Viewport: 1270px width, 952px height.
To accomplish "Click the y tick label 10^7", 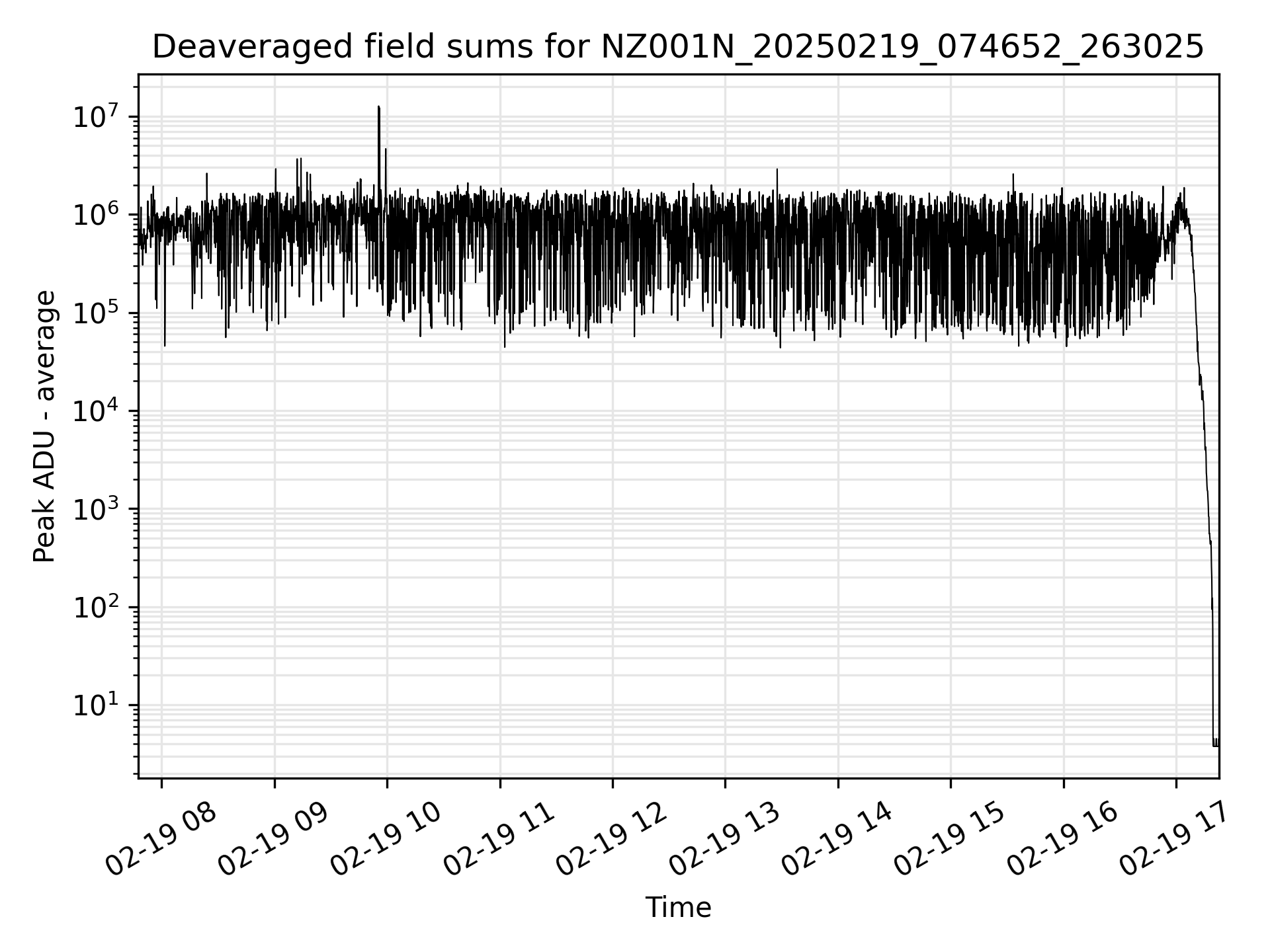I will (x=97, y=116).
